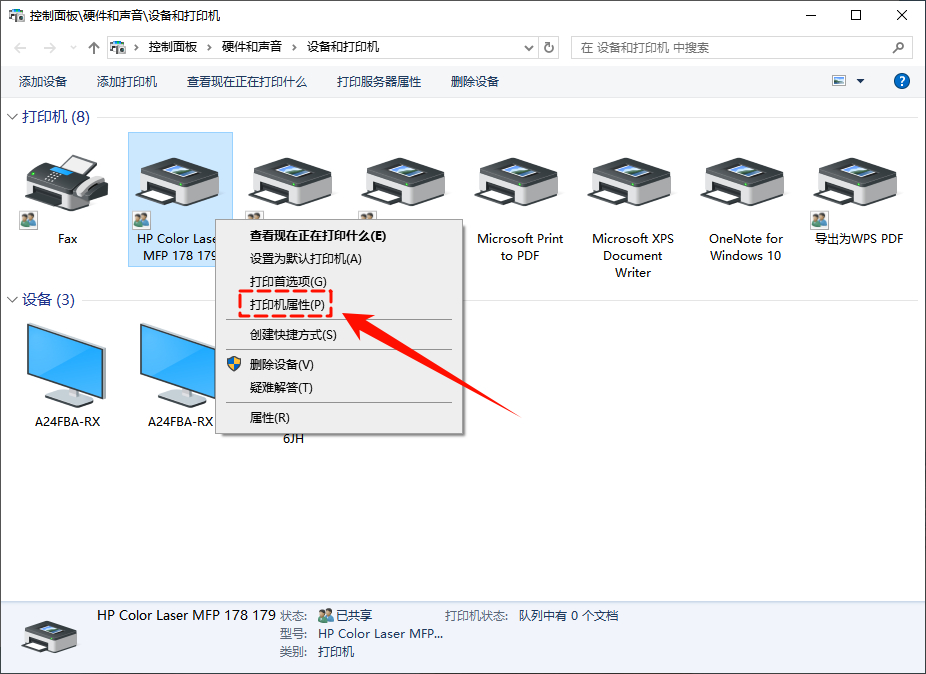Screen dimensions: 926x674
Task: Navigate up one folder level
Action: pyautogui.click(x=92, y=46)
